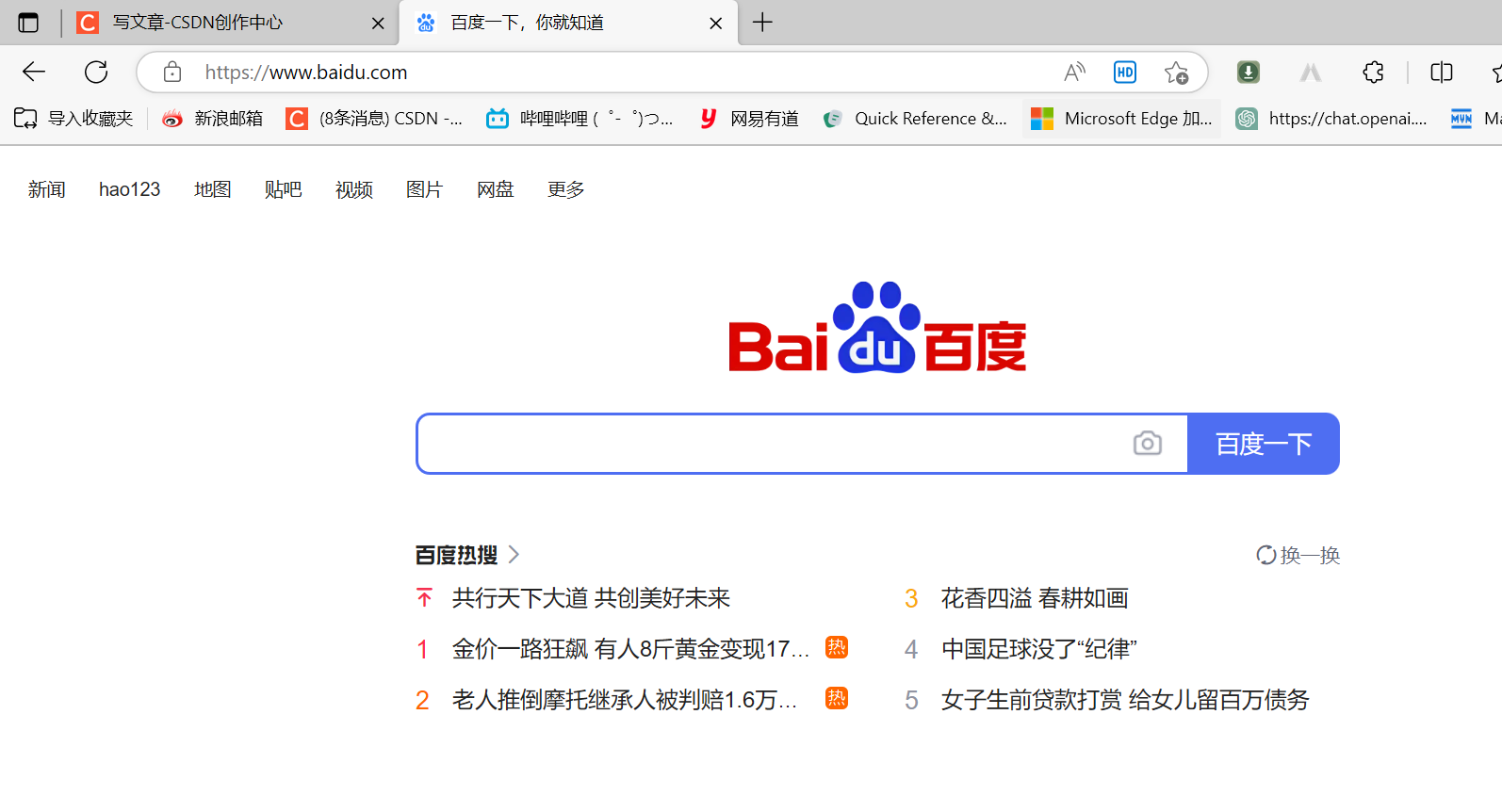Viewport: 1502px width, 812px height.
Task: Open 图片 link
Action: pos(425,189)
